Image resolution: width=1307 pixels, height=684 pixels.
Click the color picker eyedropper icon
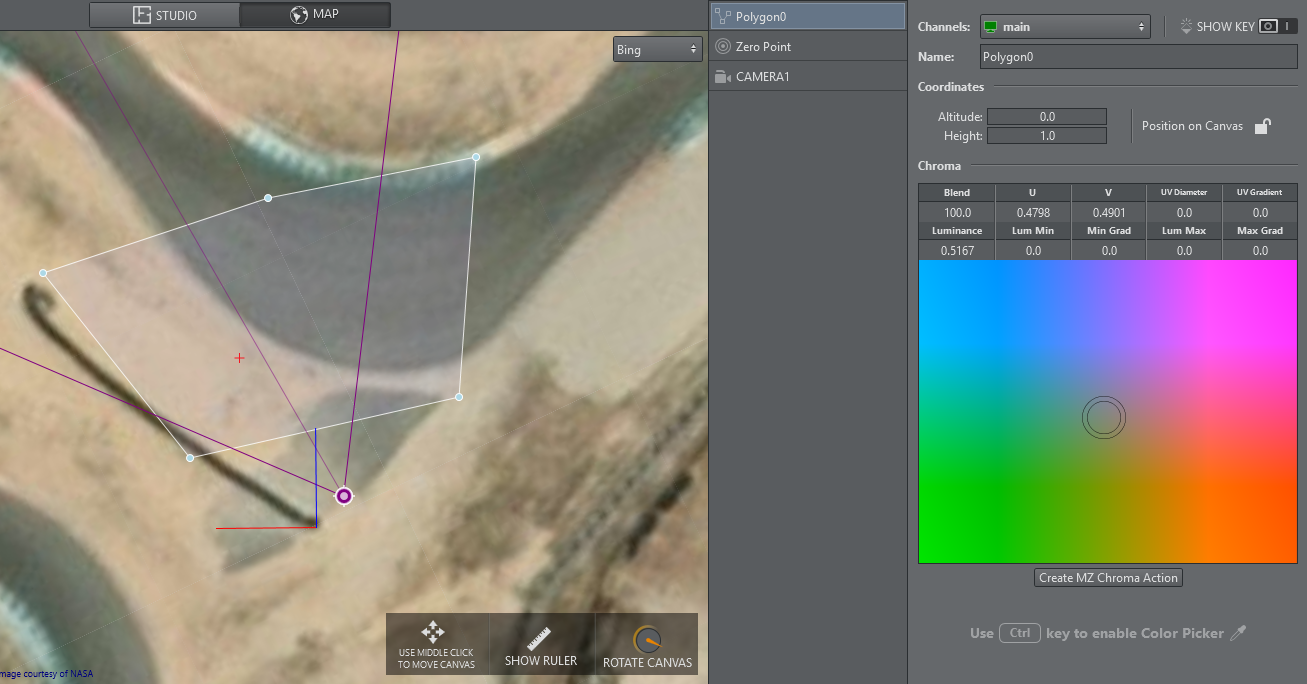(x=1238, y=633)
